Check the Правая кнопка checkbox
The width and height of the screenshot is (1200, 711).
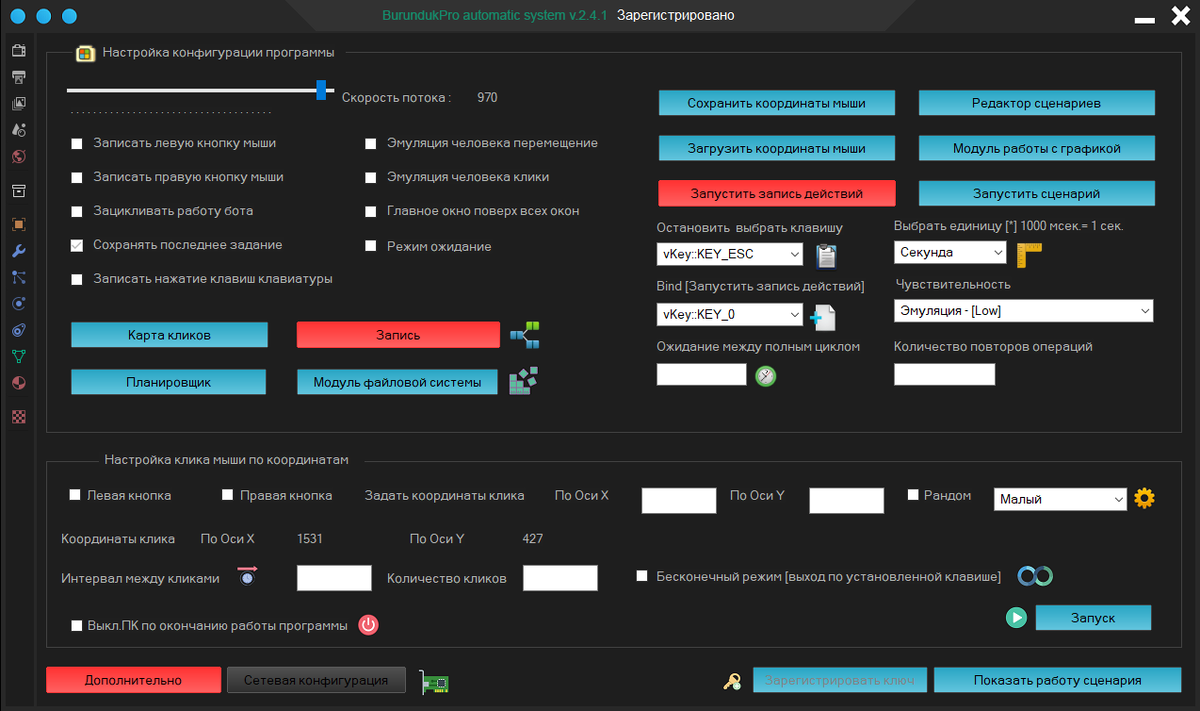tap(227, 495)
